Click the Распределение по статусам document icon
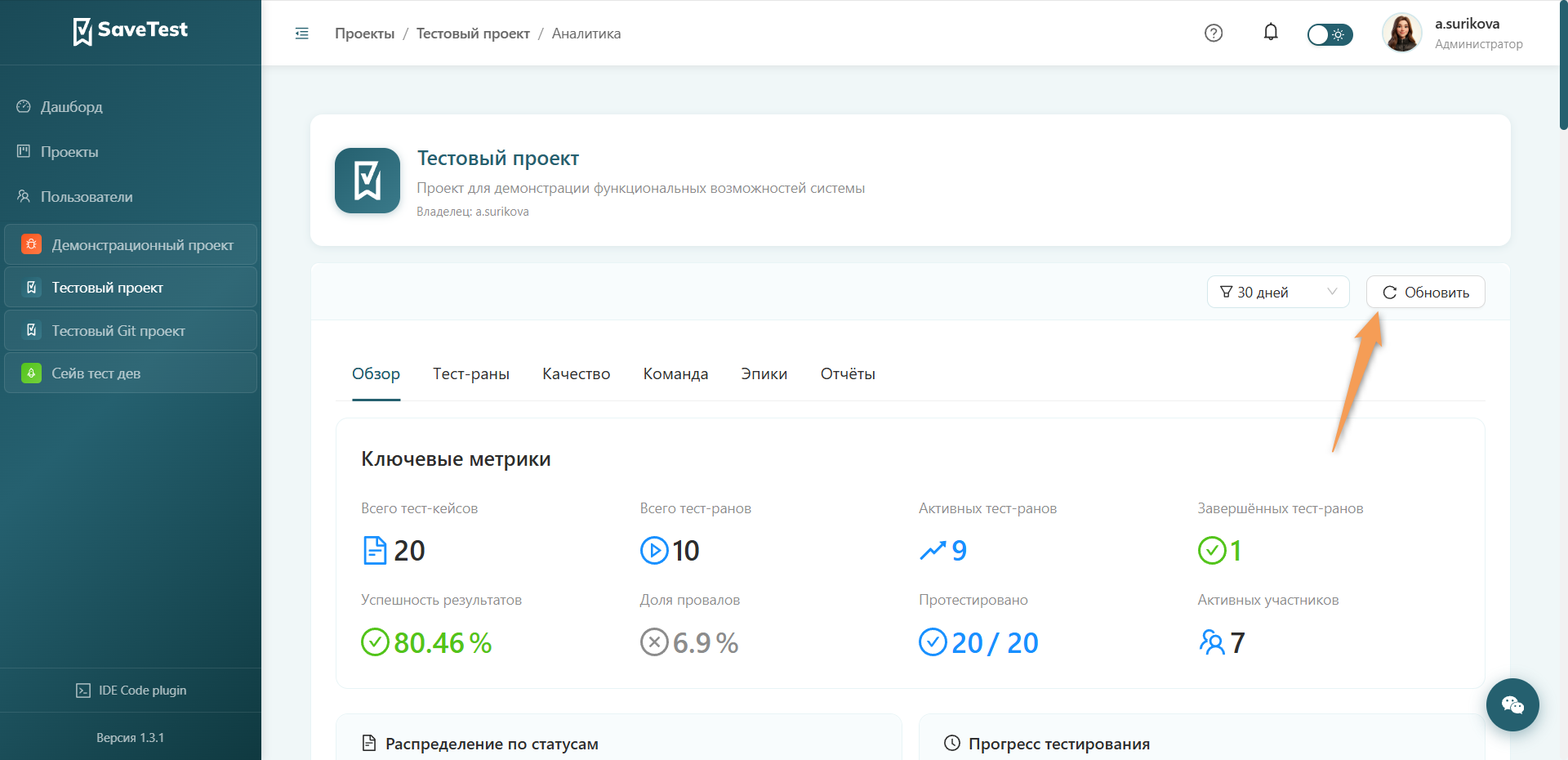Viewport: 1568px width, 760px height. [369, 743]
